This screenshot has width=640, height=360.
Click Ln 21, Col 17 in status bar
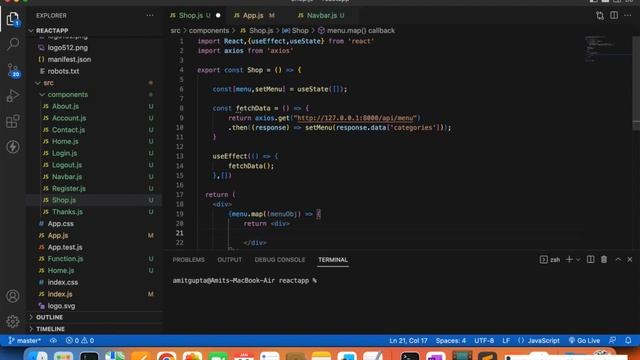(408, 340)
